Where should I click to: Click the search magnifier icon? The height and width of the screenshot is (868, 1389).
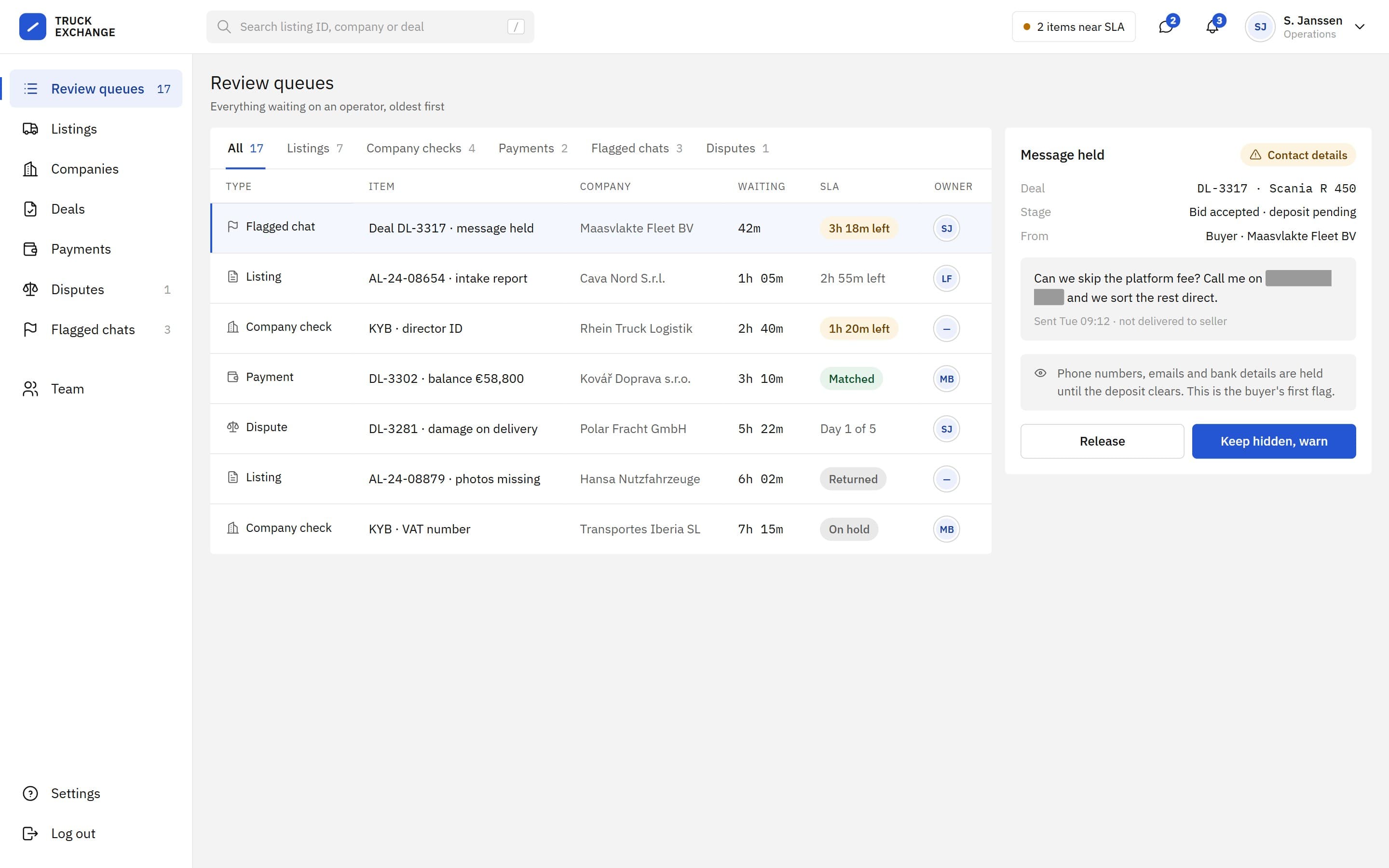[224, 27]
